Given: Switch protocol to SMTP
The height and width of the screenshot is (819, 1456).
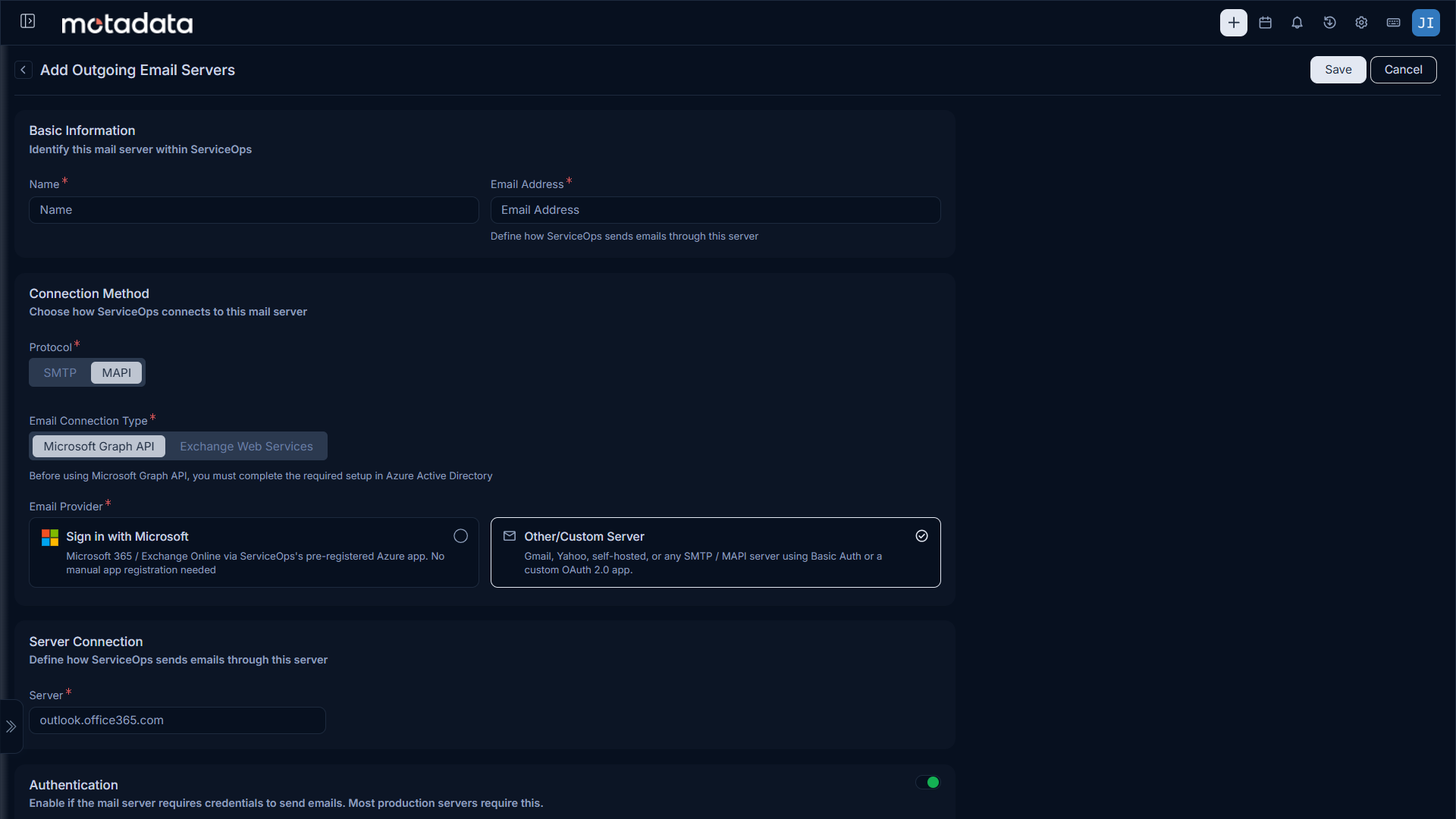Looking at the screenshot, I should pyautogui.click(x=60, y=372).
